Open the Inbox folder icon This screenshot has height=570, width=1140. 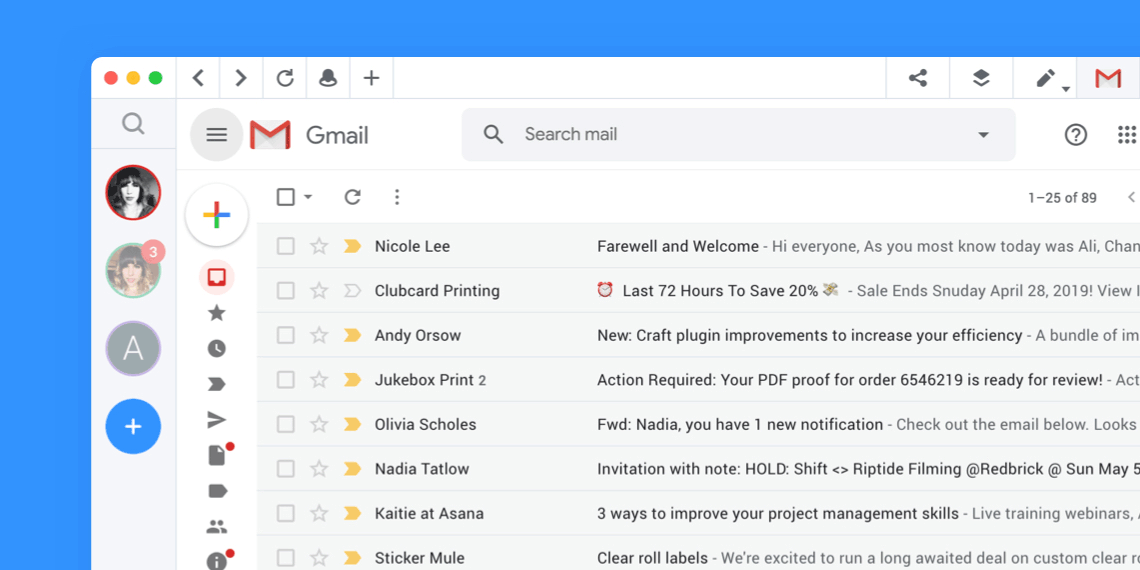tap(217, 277)
